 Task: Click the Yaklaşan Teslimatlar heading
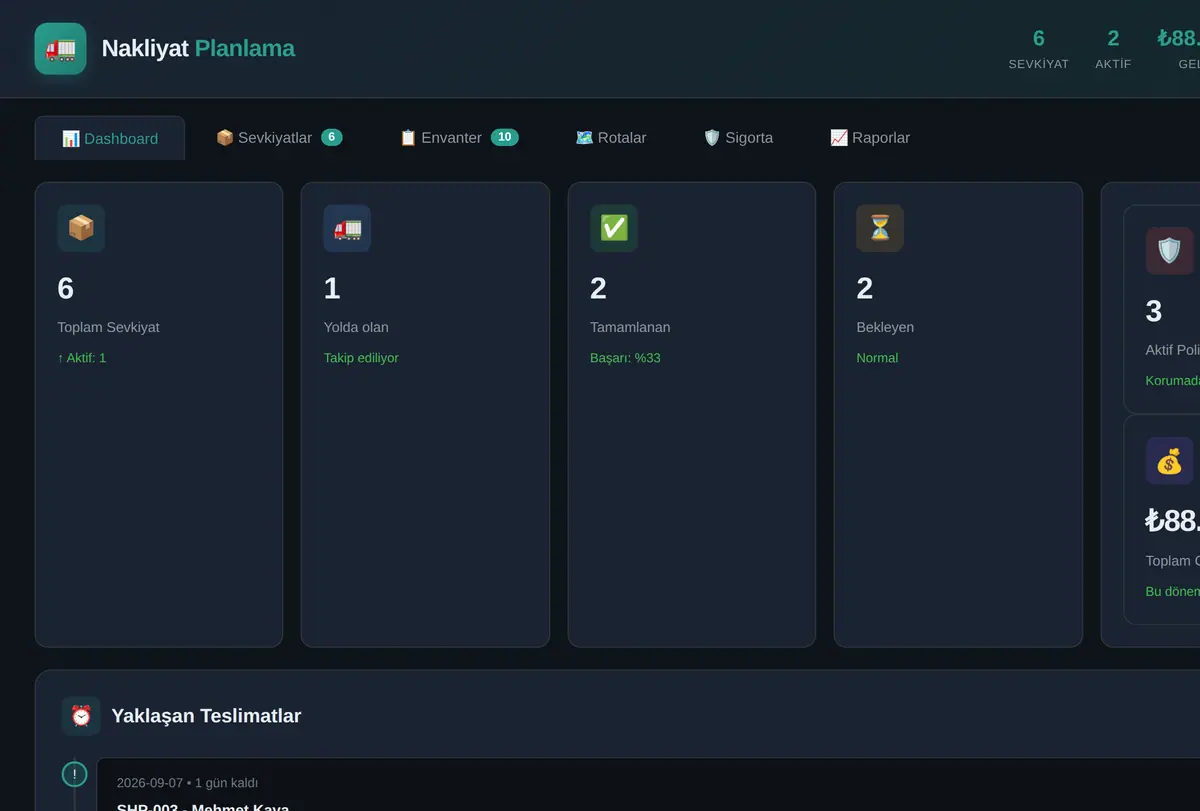coord(206,716)
